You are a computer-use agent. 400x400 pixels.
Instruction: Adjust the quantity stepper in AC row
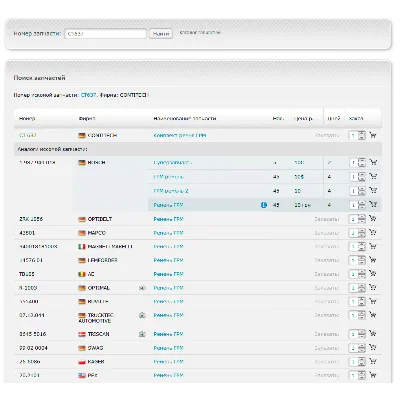[x=362, y=274]
